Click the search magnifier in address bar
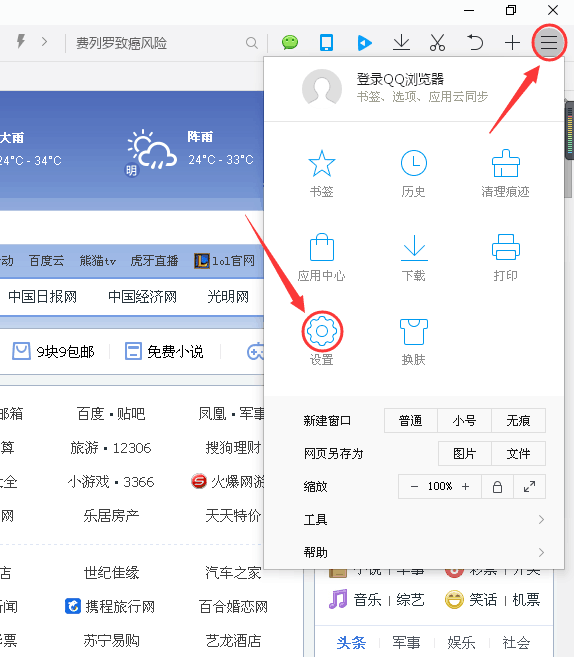This screenshot has height=657, width=574. coord(251,43)
